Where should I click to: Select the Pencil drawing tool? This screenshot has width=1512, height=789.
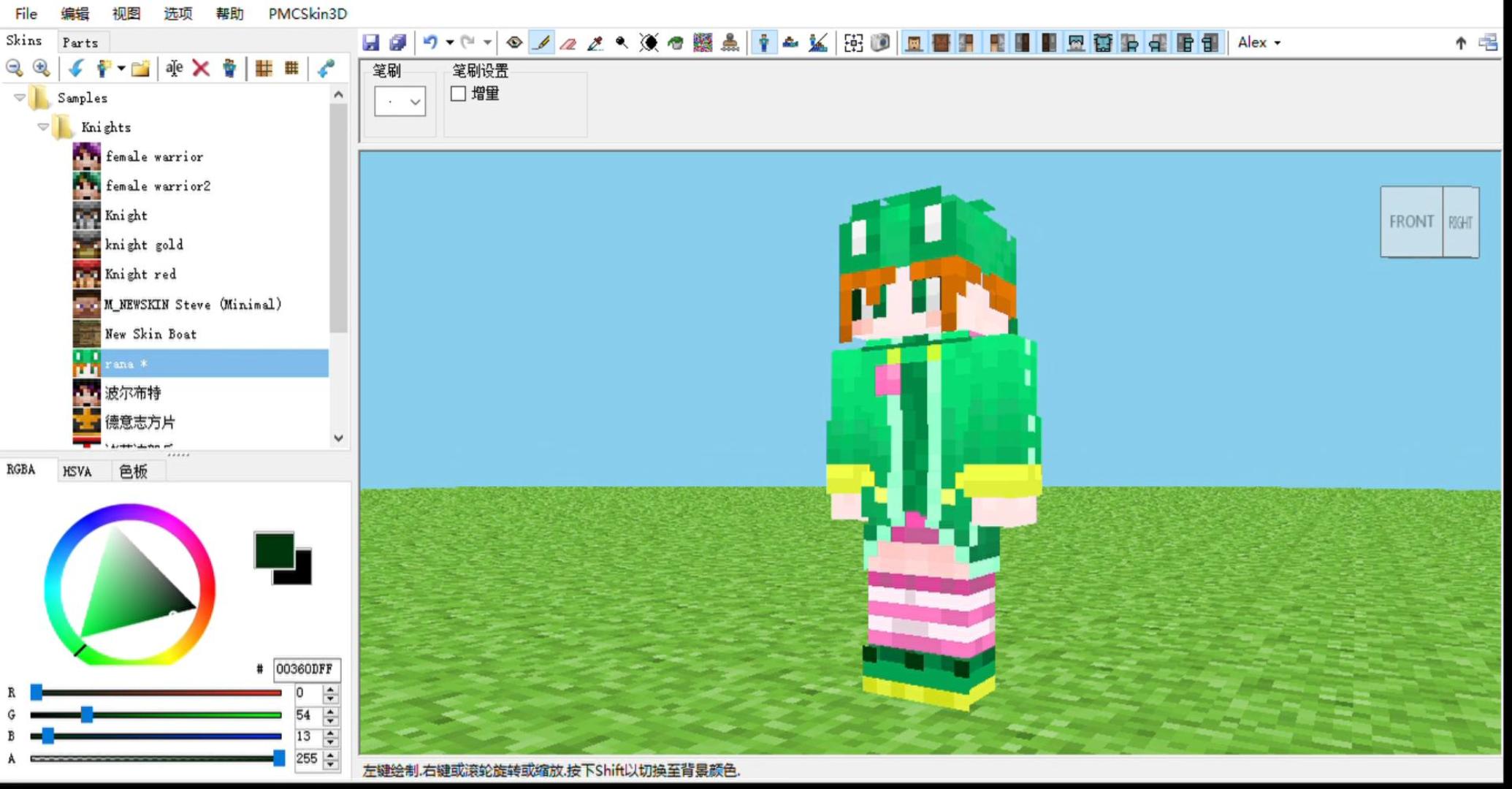(x=541, y=42)
